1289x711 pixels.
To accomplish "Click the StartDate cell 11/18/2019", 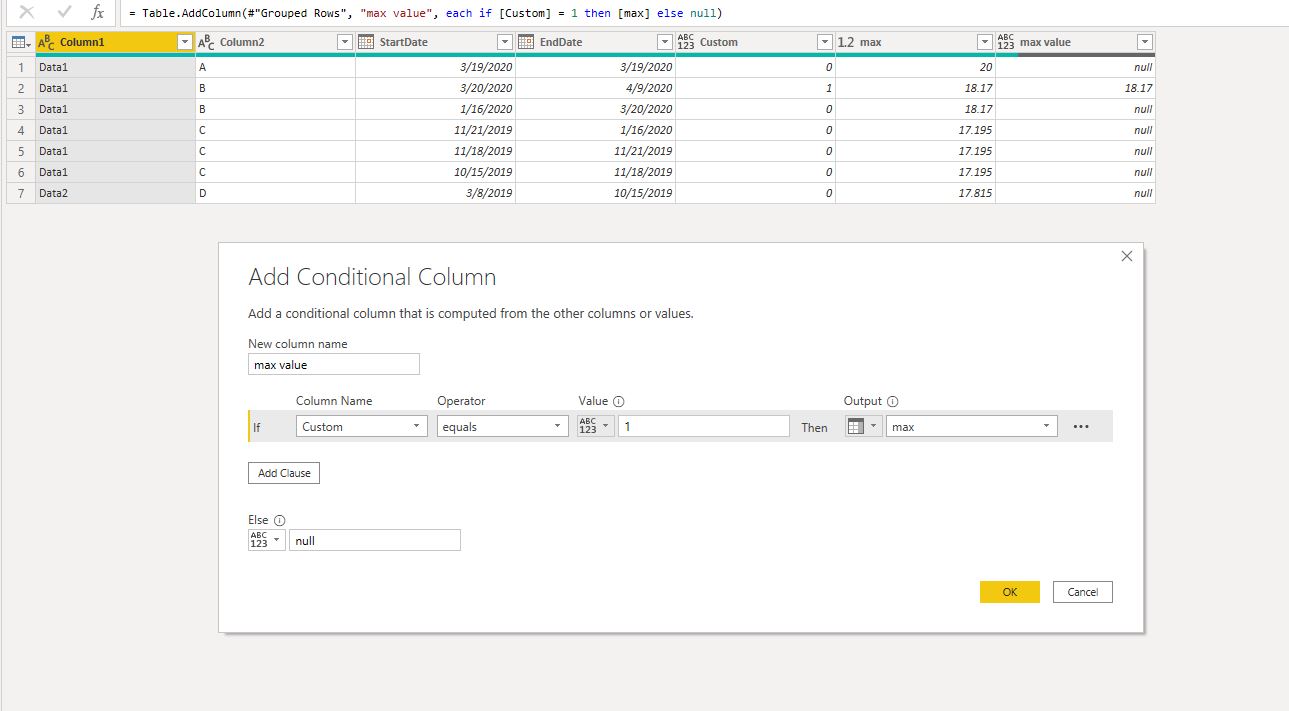I will click(x=435, y=151).
